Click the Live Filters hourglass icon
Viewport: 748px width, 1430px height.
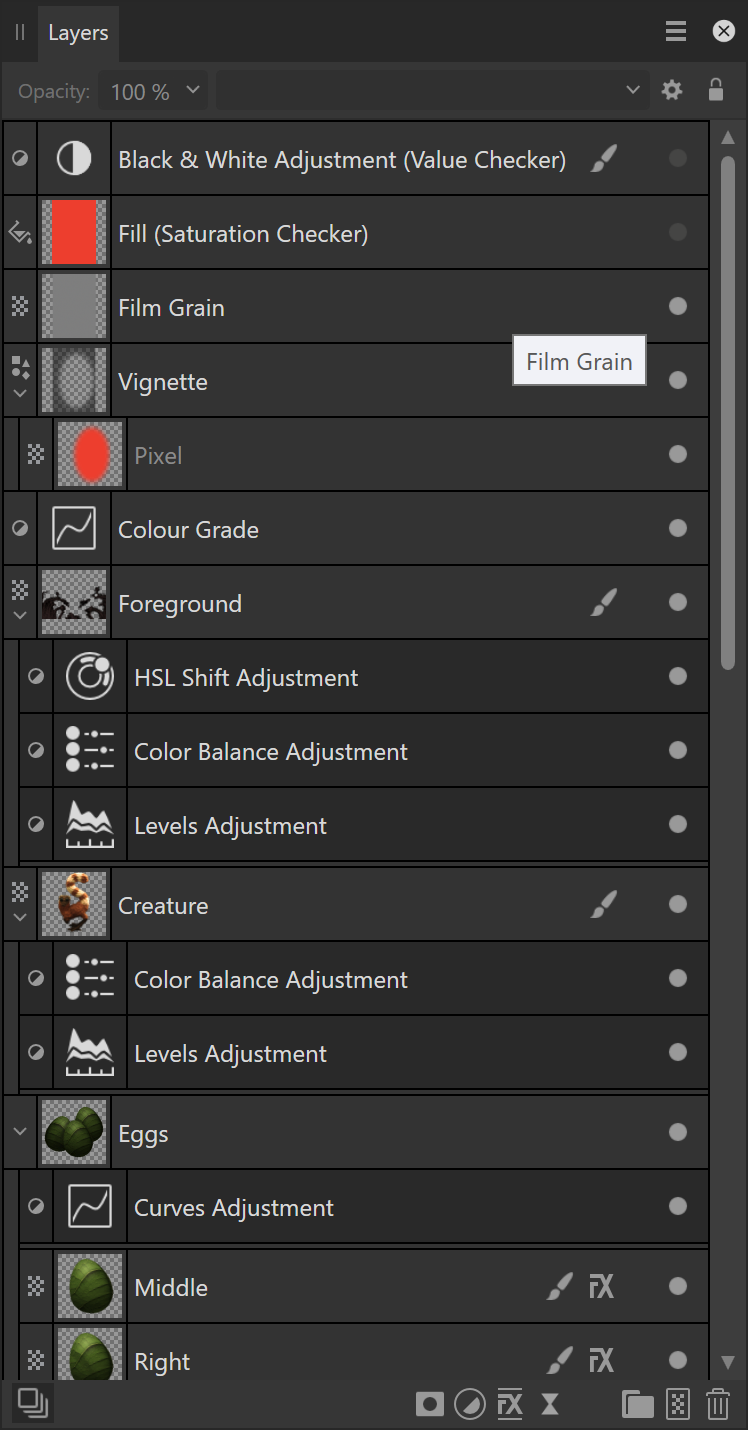click(550, 1404)
